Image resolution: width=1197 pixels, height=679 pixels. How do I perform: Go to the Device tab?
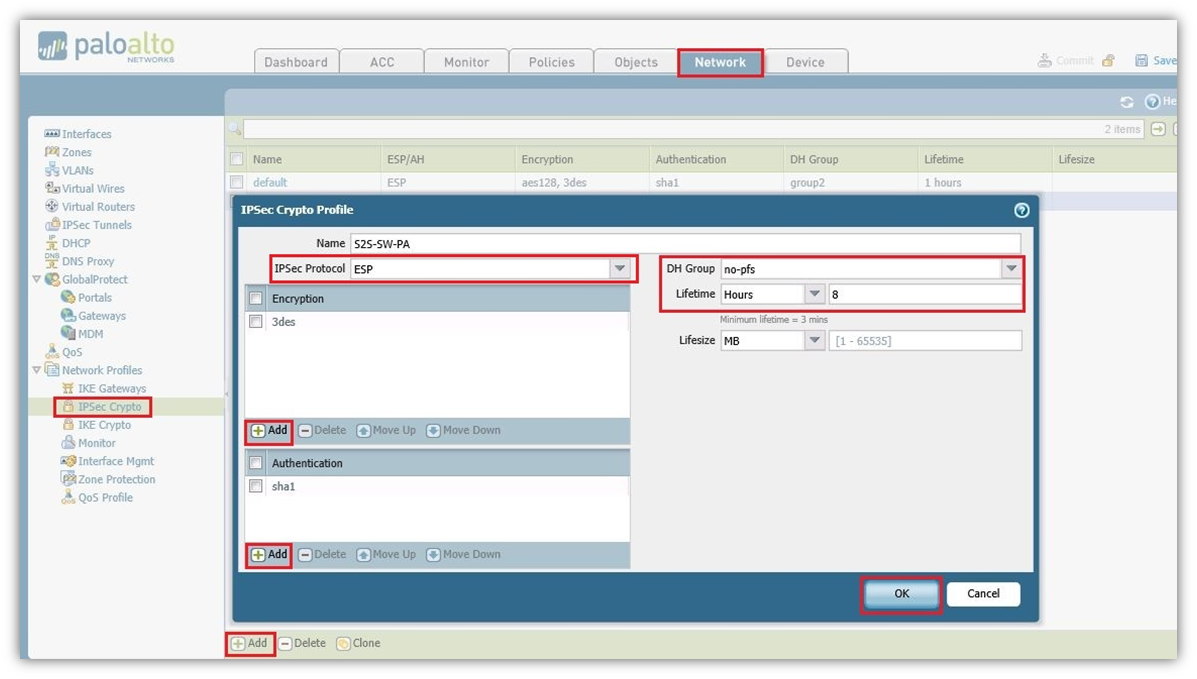[804, 62]
